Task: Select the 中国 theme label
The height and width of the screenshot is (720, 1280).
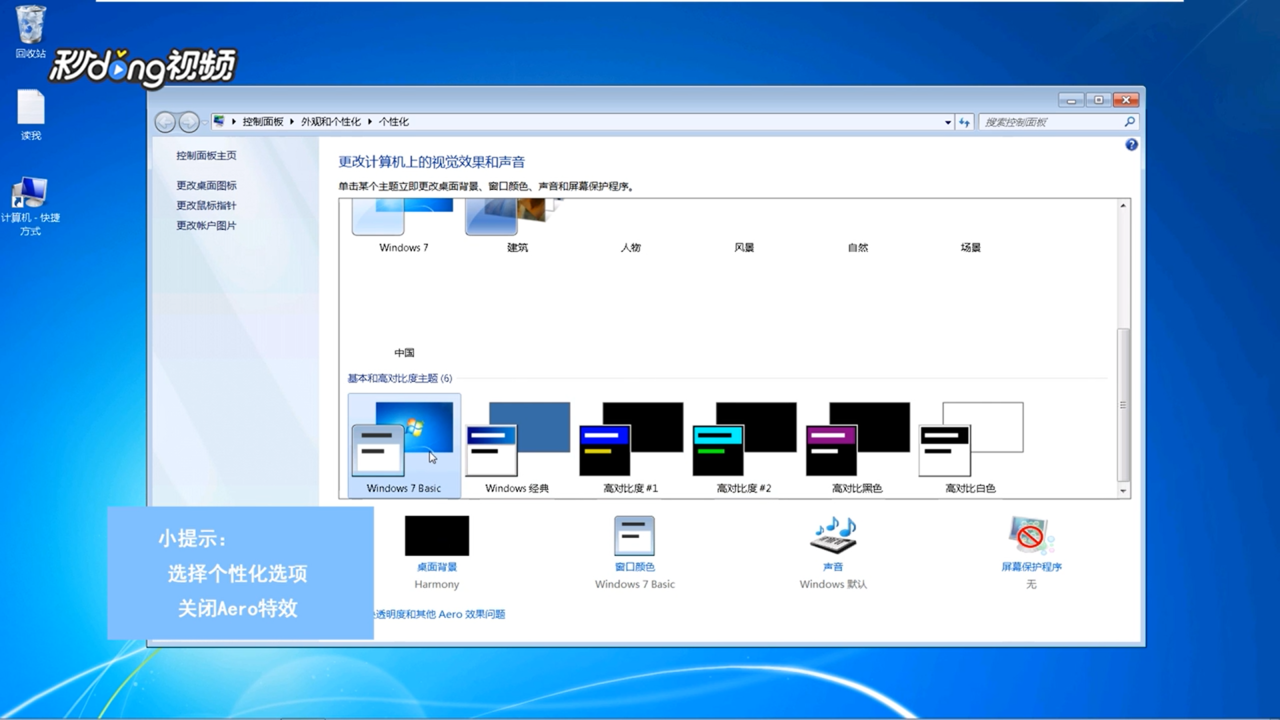Action: pyautogui.click(x=404, y=353)
